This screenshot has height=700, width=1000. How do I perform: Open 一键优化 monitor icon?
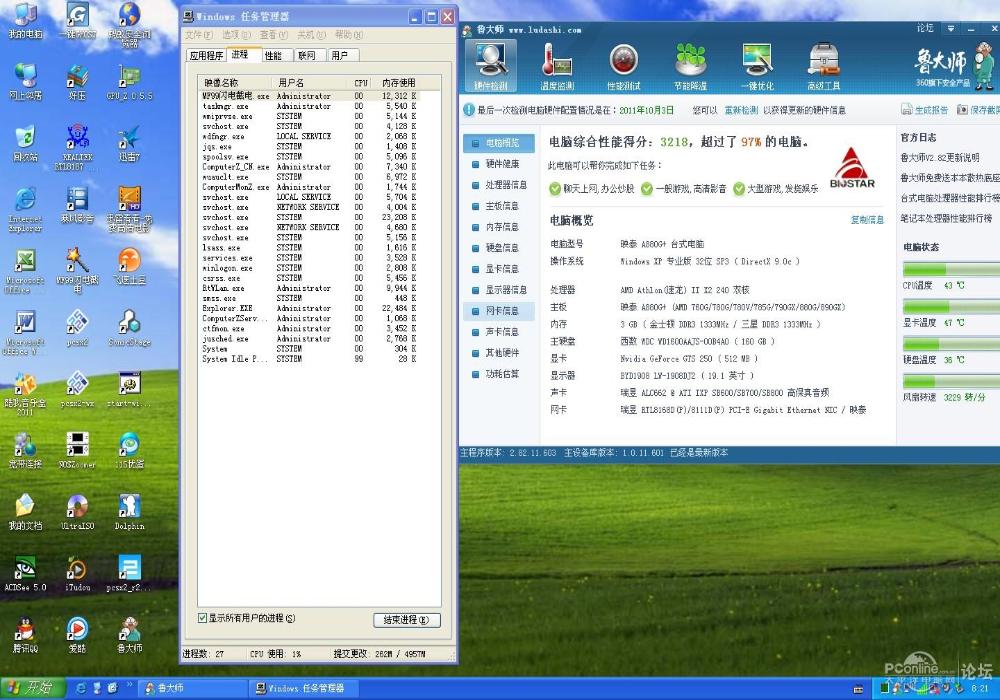(x=757, y=66)
